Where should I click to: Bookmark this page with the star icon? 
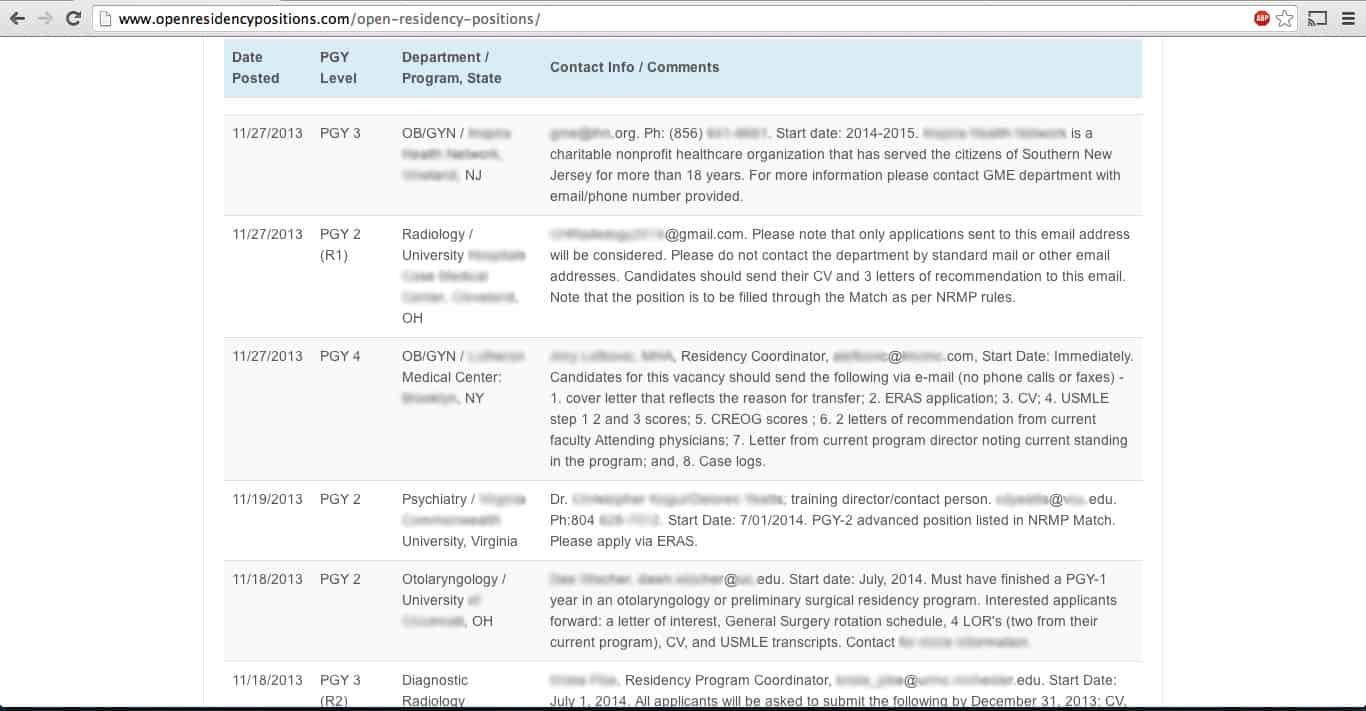[x=1286, y=18]
